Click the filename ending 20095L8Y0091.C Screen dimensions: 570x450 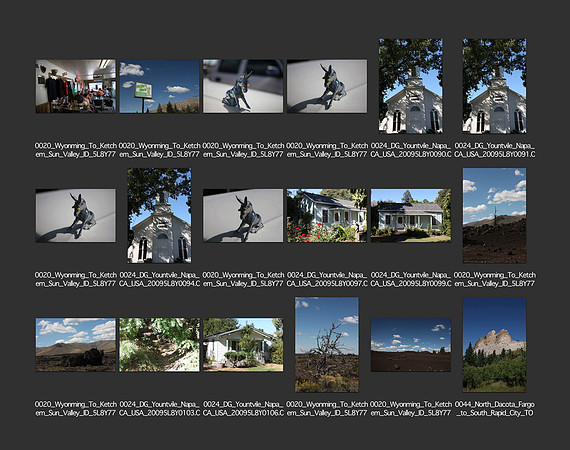[494, 150]
